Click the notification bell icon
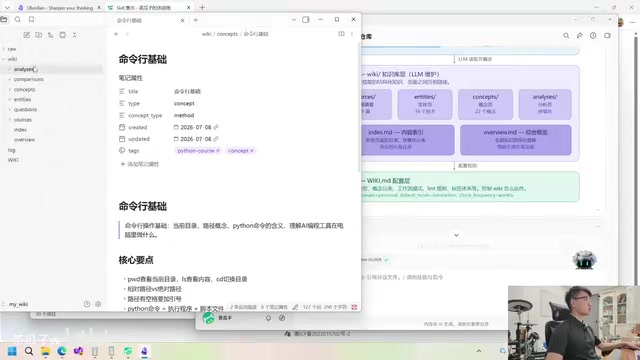Screen dimensions: 640x360 pyautogui.click(x=268, y=318)
